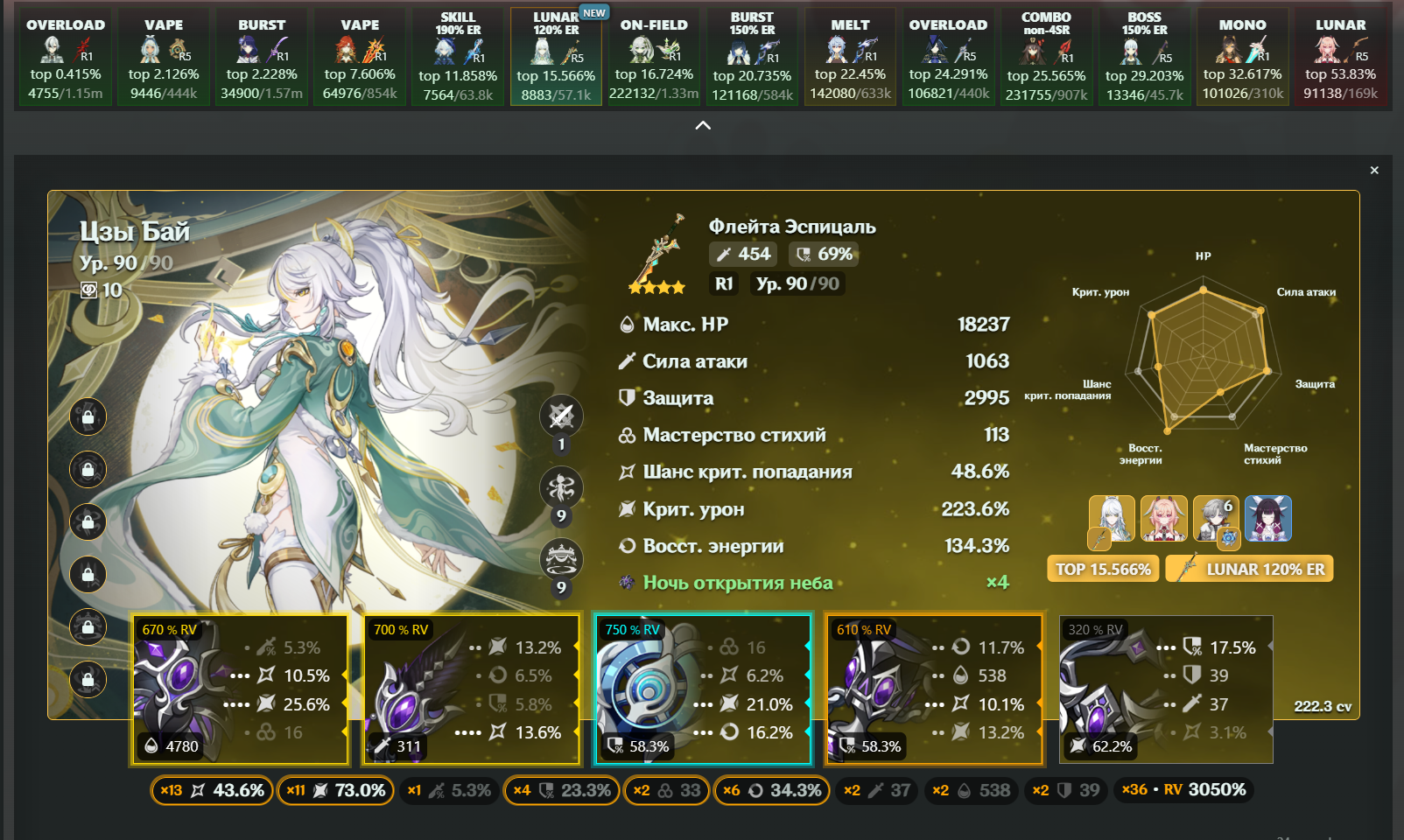1404x840 pixels.
Task: Click the 222.3 cv value
Action: pos(1323,707)
